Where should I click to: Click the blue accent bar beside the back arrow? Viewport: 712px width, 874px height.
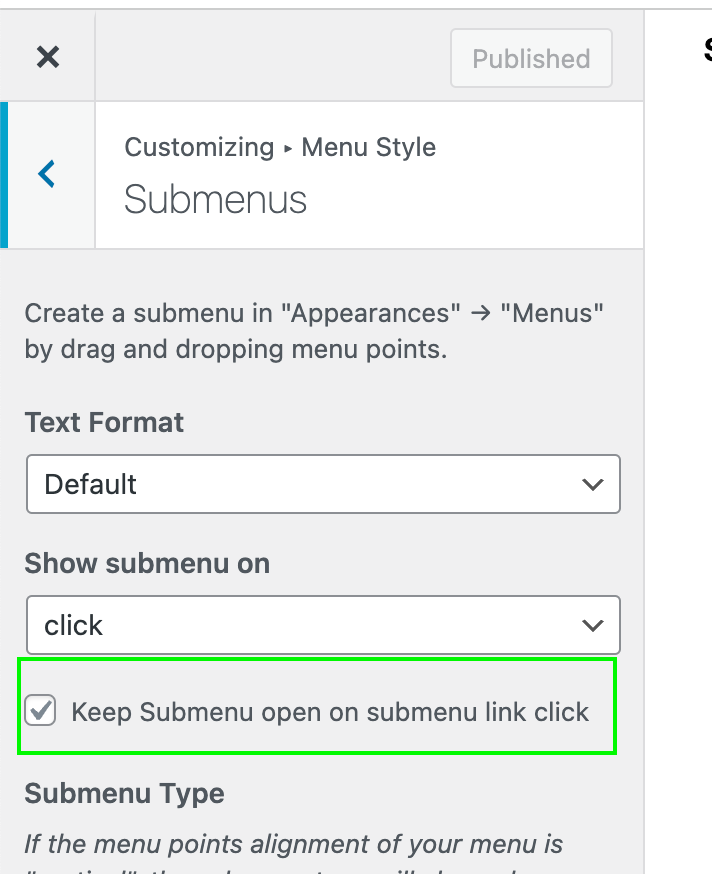4,173
